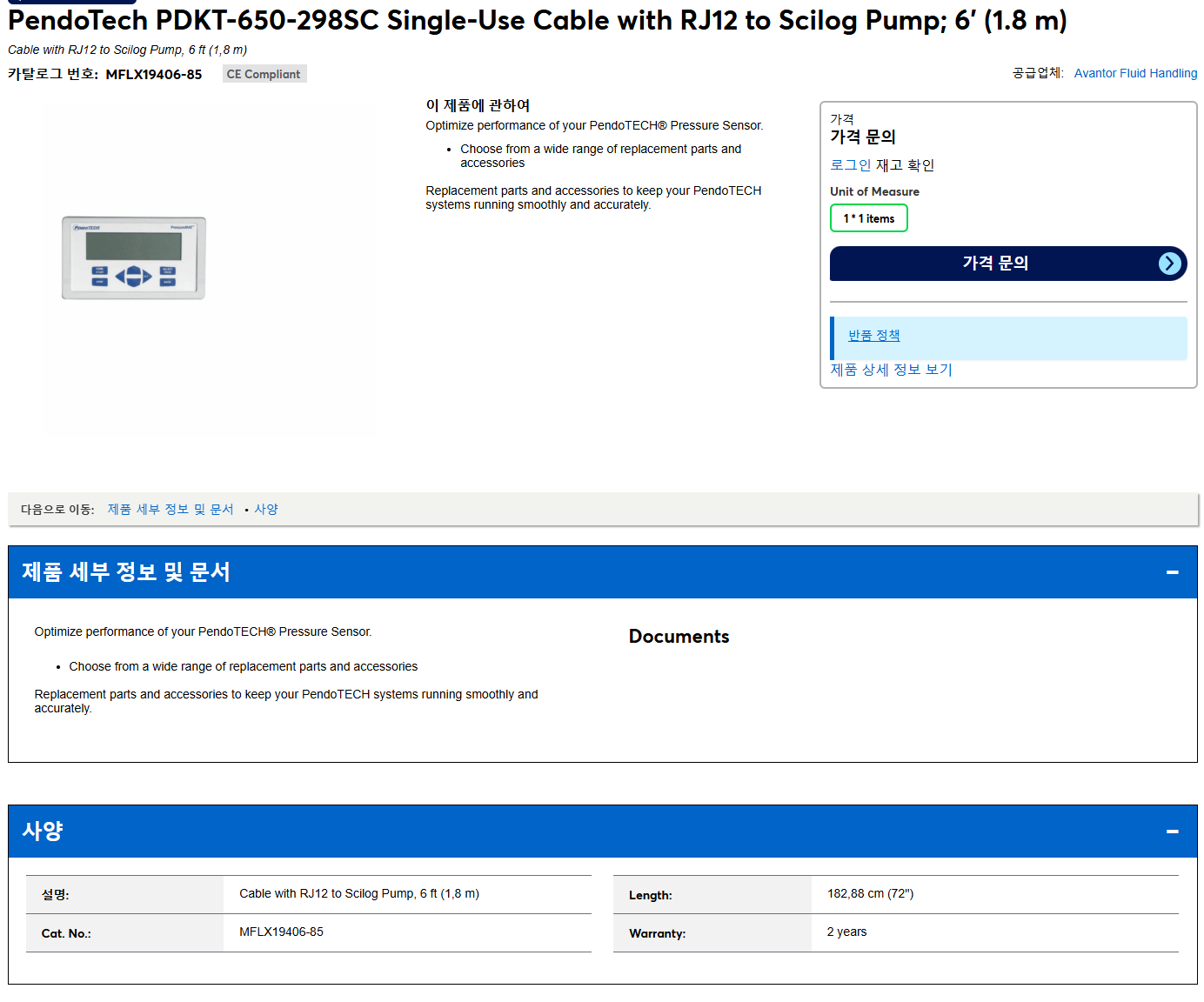Click the PendoTech PDKT-650-298SC product title
The width and height of the screenshot is (1204, 1002).
click(538, 20)
